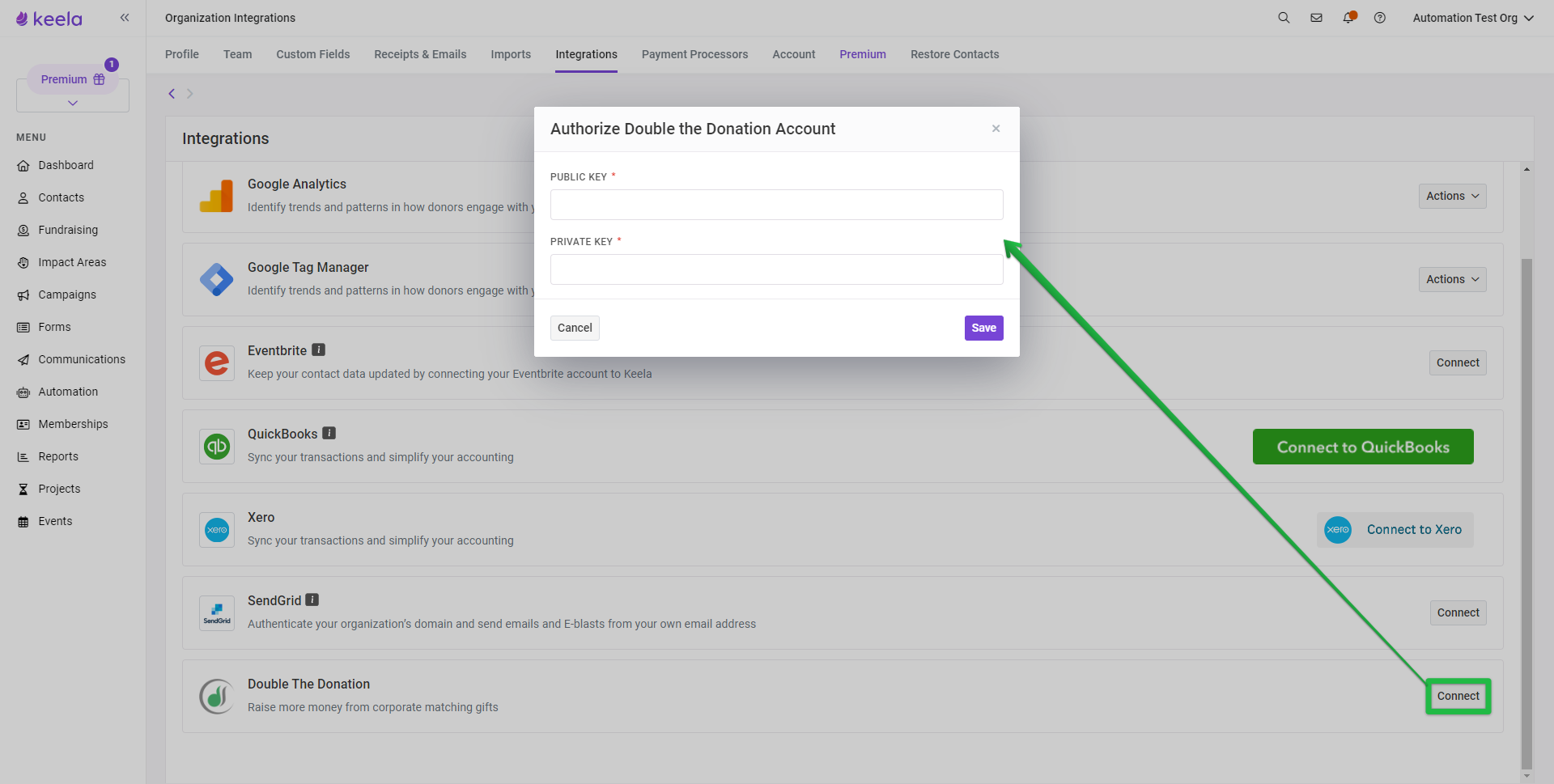This screenshot has height=784, width=1554.
Task: Click the integrations list vertical scrollbar
Action: [1526, 514]
